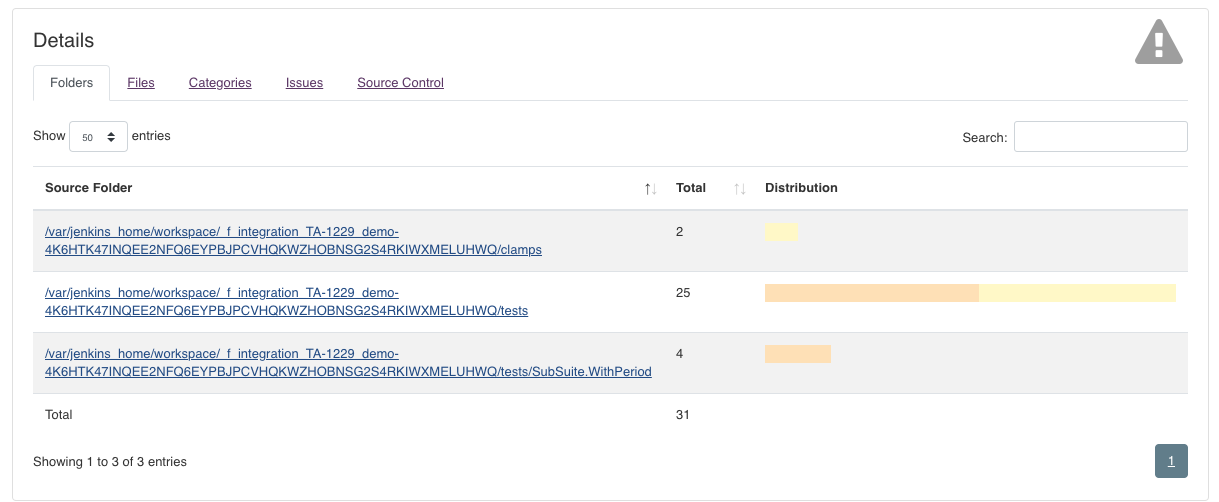Open the Source Control tab
The image size is (1219, 502).
point(400,83)
